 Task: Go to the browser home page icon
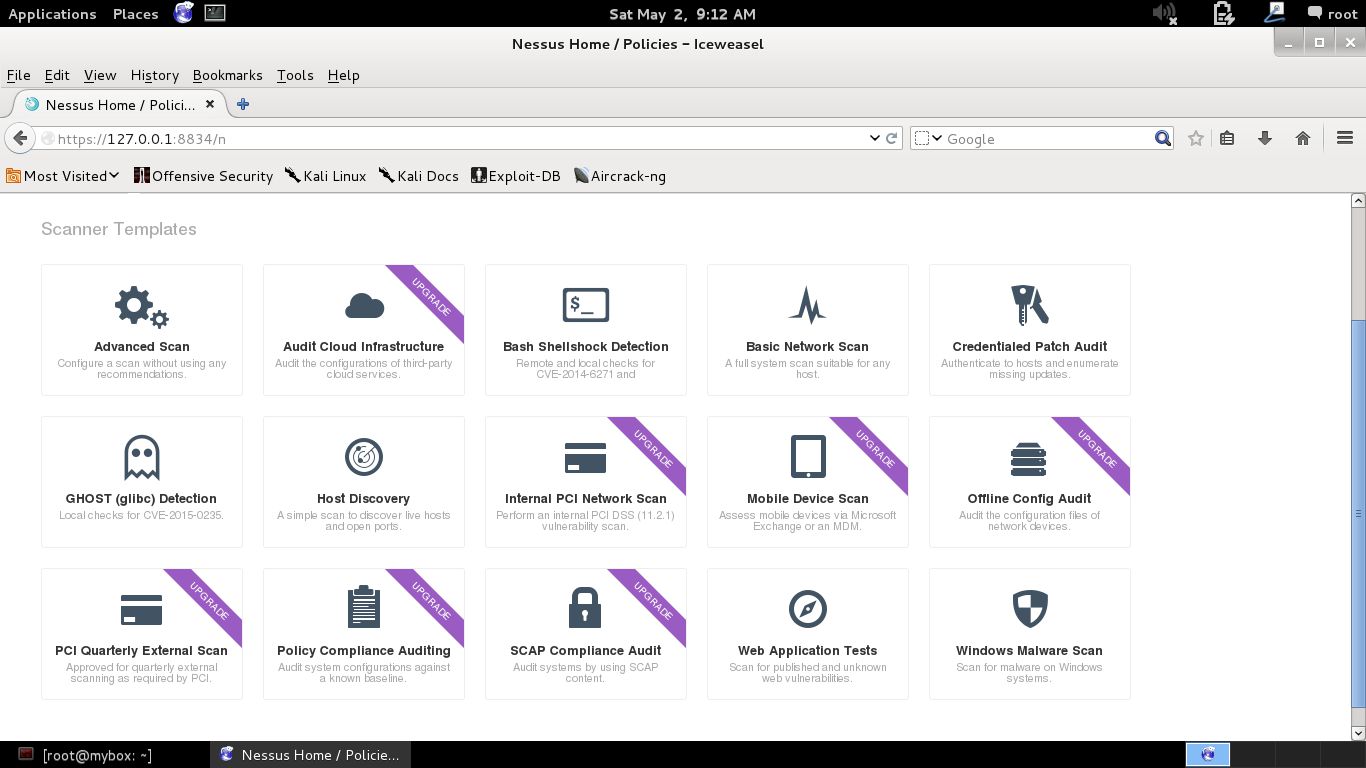tap(1303, 139)
